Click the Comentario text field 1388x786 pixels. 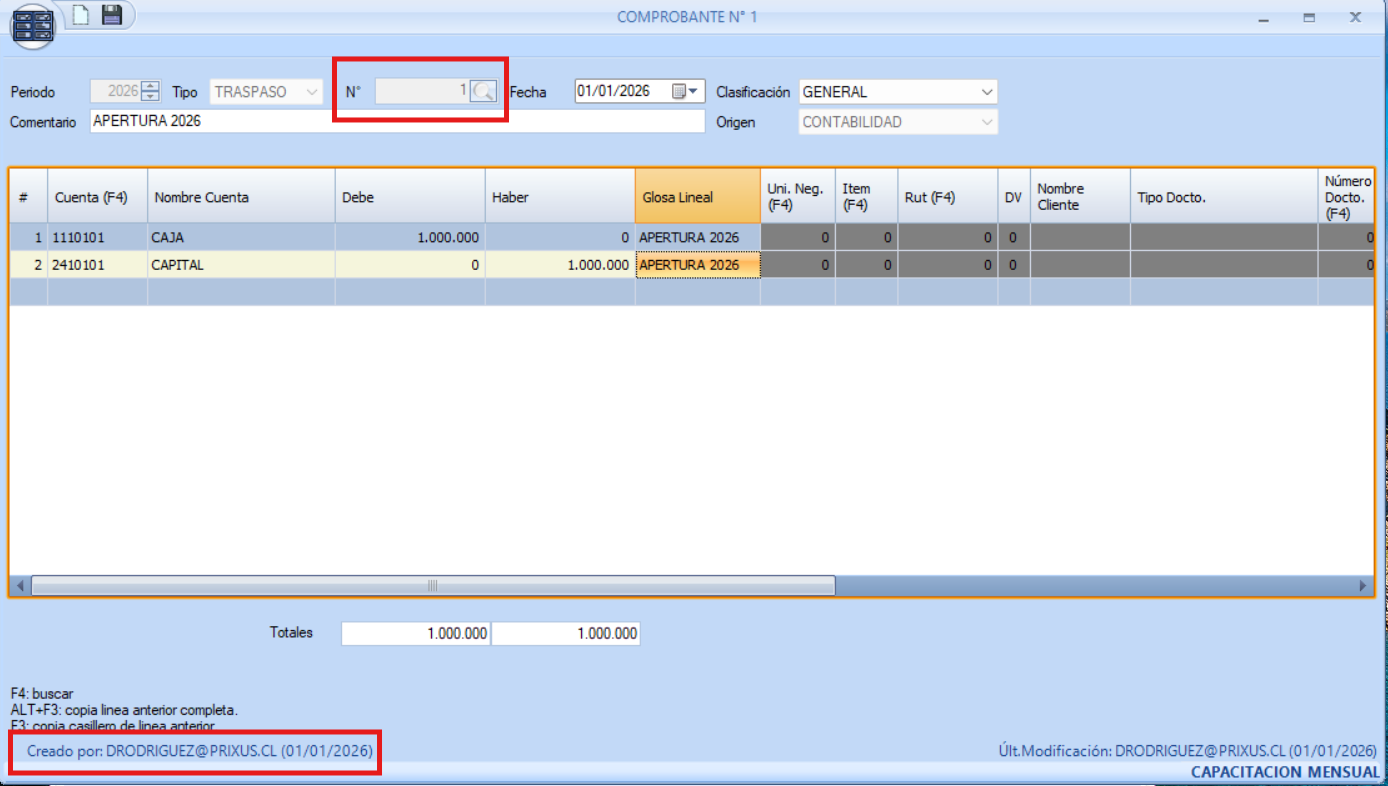coord(397,122)
